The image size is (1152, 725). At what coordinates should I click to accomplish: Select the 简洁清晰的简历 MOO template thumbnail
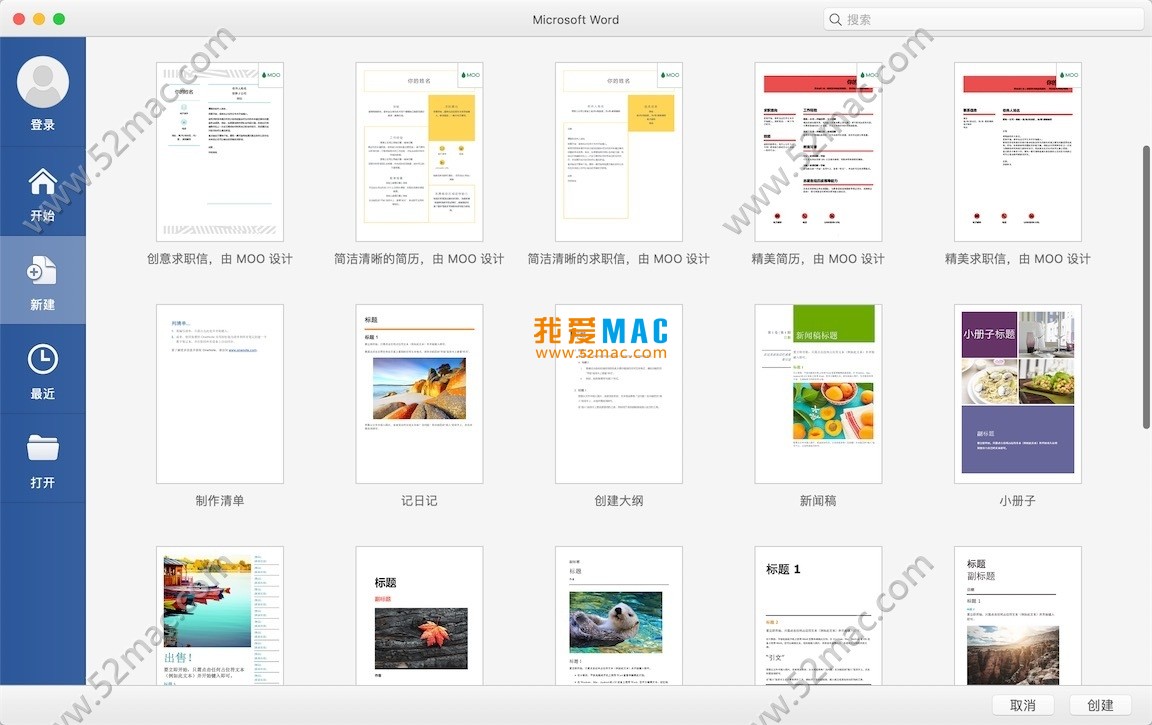[420, 152]
